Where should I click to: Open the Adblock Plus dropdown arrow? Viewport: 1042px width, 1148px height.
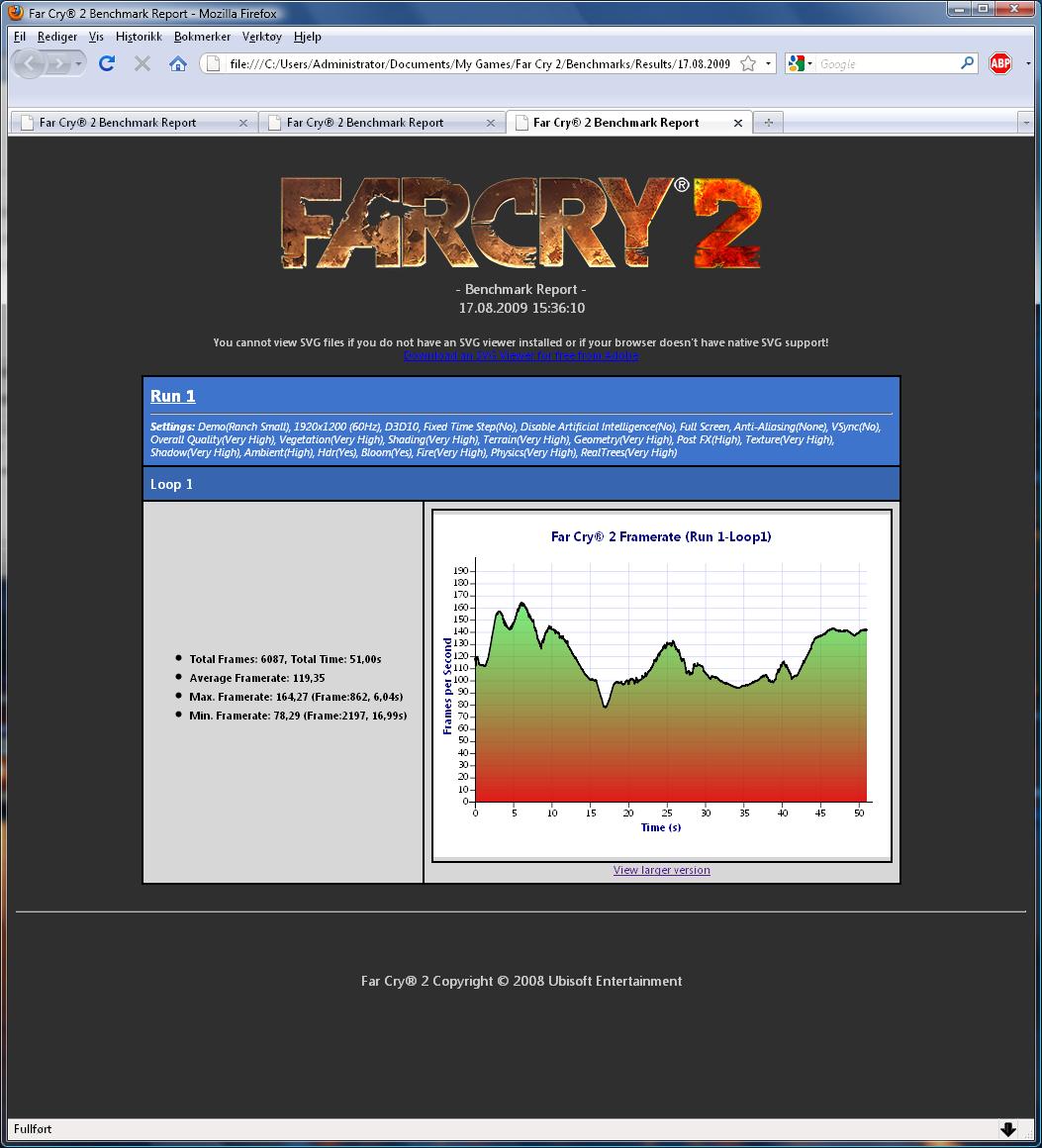[1028, 63]
